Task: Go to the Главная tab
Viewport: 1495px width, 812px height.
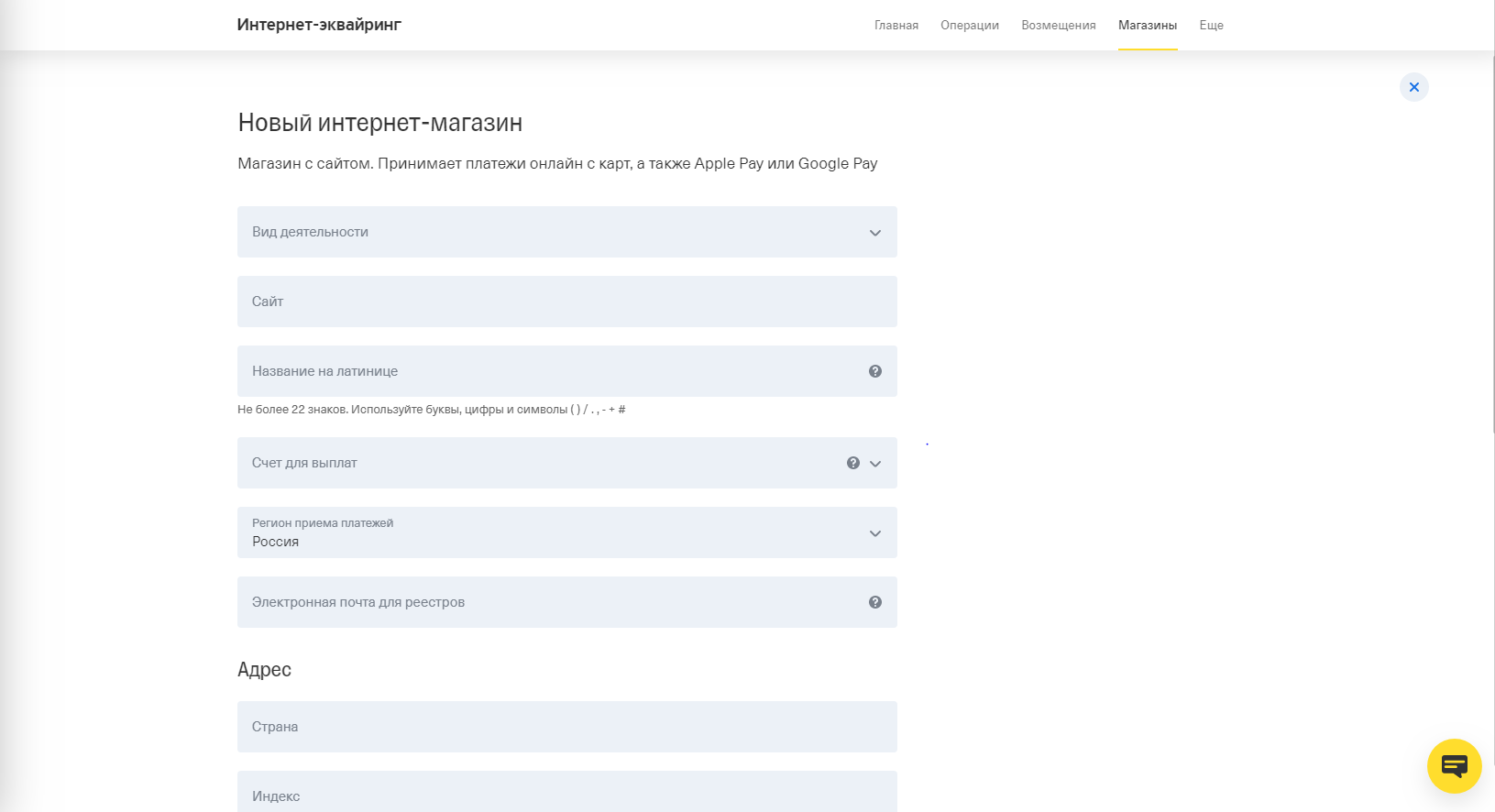Action: click(896, 26)
